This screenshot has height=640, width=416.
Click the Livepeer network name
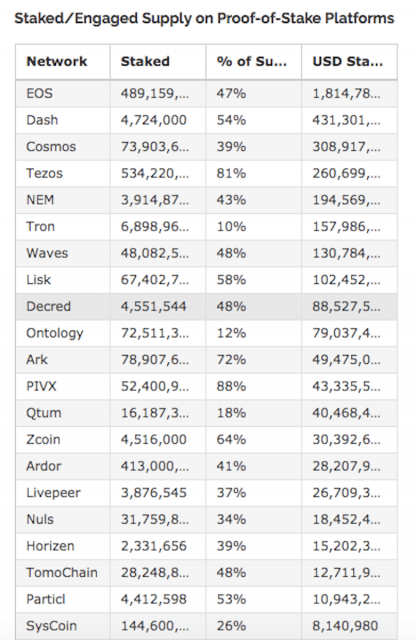[x=53, y=493]
